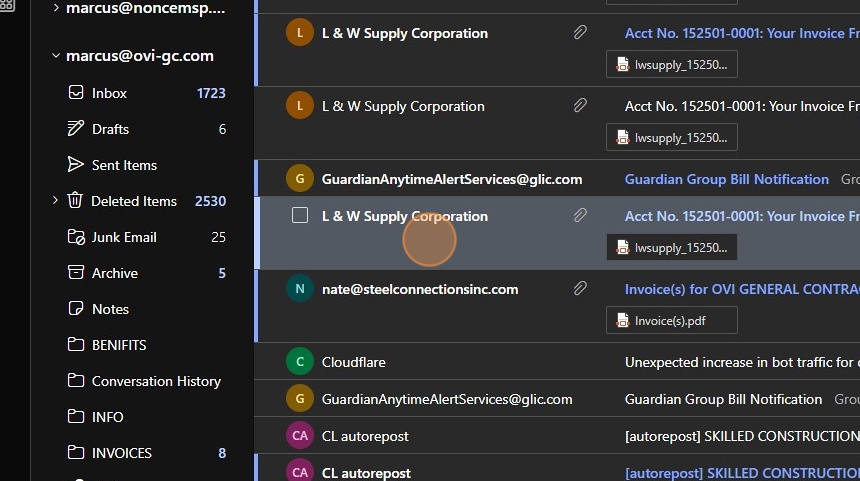This screenshot has width=860, height=481.
Task: Expand the marcus@noncemsp account
Action: 56,8
